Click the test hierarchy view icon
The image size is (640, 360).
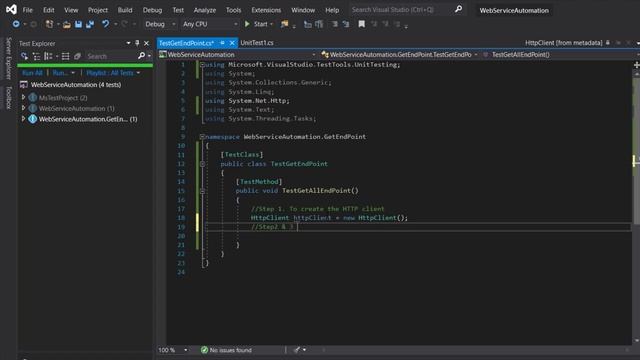[36, 56]
